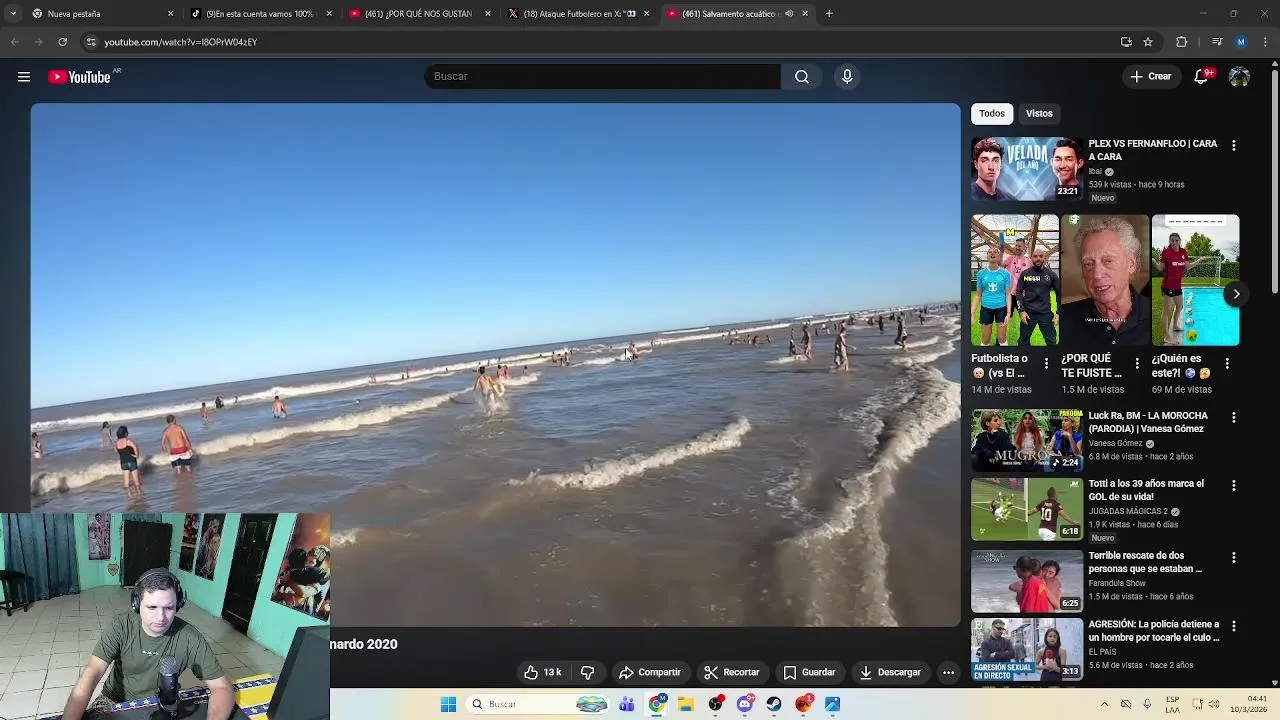Start voice search with the microphone
This screenshot has width=1280, height=720.
(847, 77)
